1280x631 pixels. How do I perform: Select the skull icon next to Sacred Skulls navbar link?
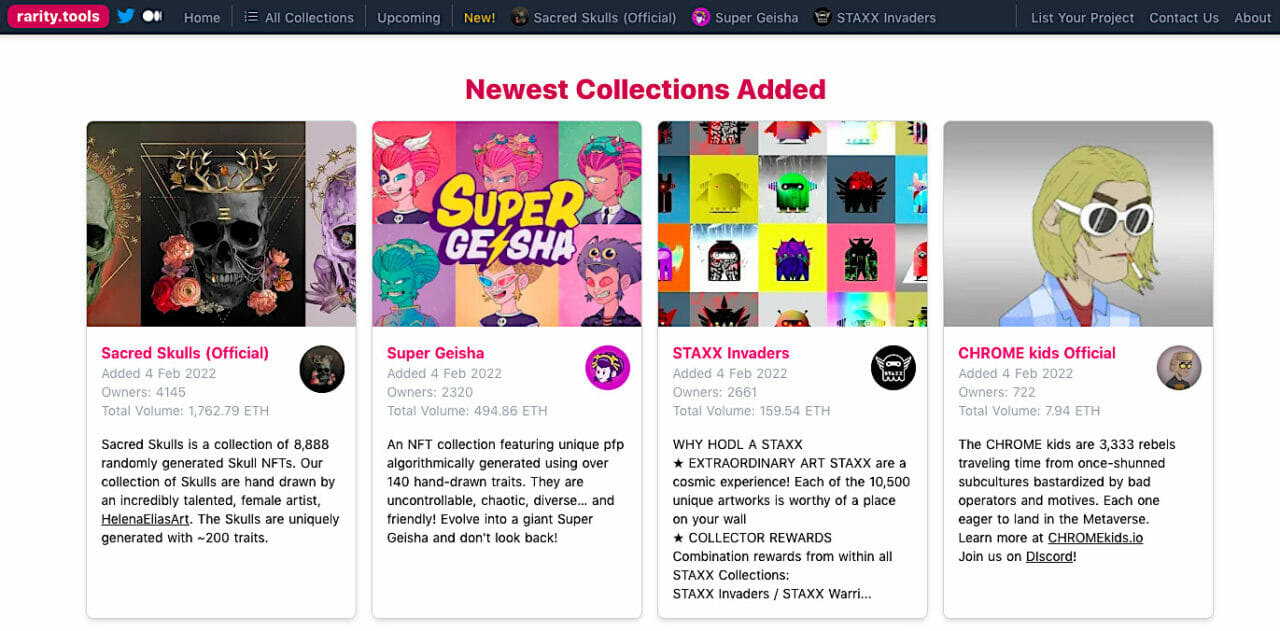click(518, 16)
